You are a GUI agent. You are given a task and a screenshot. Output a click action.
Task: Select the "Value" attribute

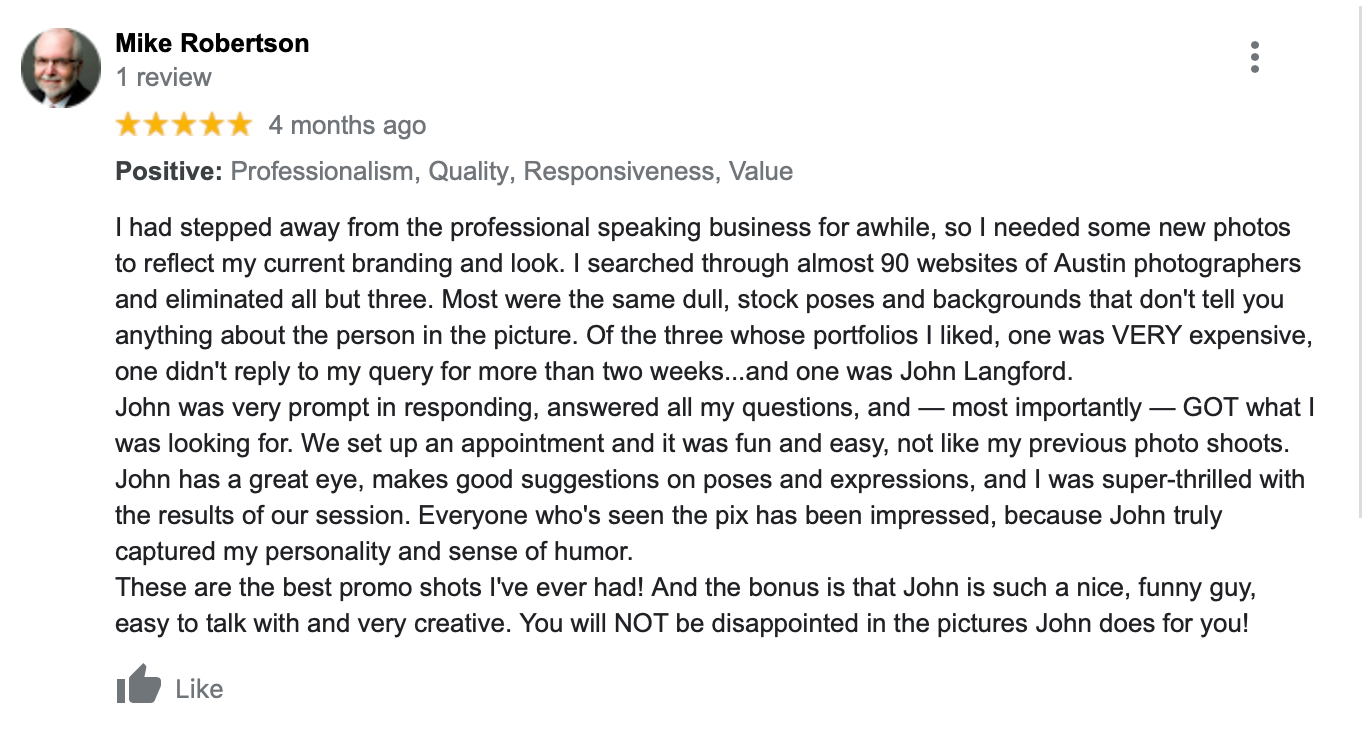tap(760, 172)
